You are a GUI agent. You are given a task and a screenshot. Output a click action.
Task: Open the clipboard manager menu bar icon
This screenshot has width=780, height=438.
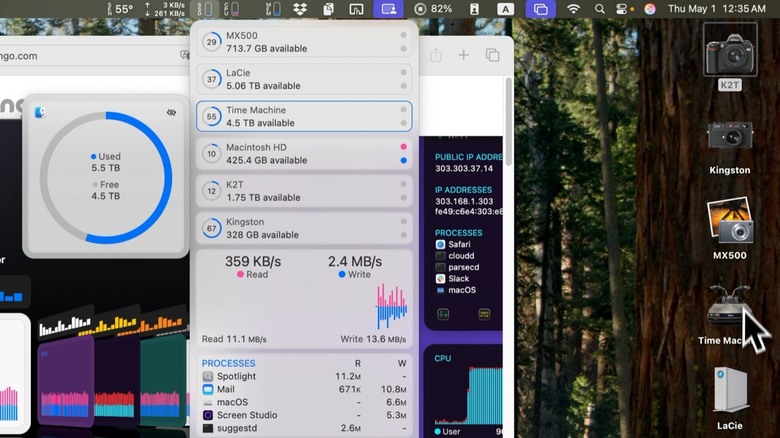click(328, 9)
